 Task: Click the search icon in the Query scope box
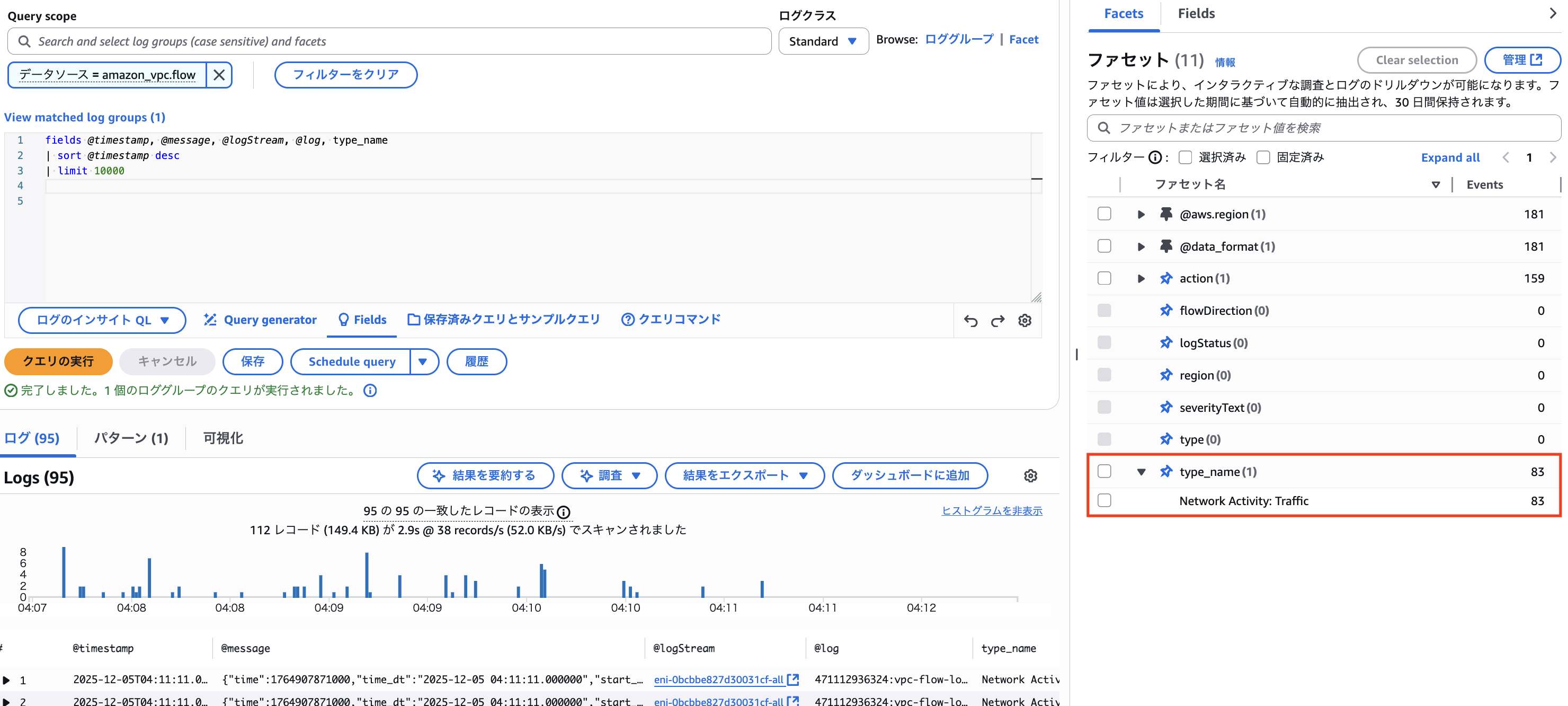pos(24,41)
